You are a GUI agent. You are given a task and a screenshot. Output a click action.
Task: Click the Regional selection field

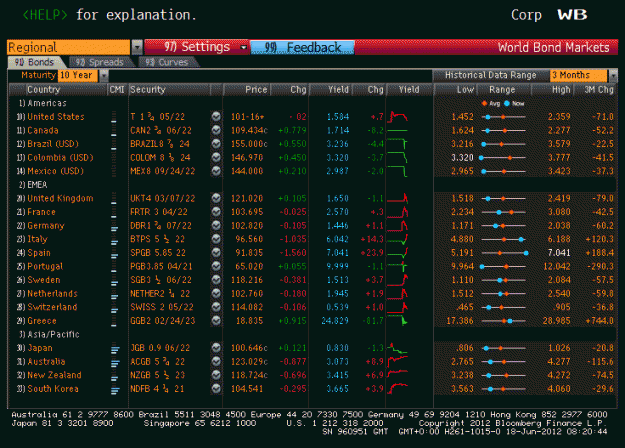coord(69,47)
